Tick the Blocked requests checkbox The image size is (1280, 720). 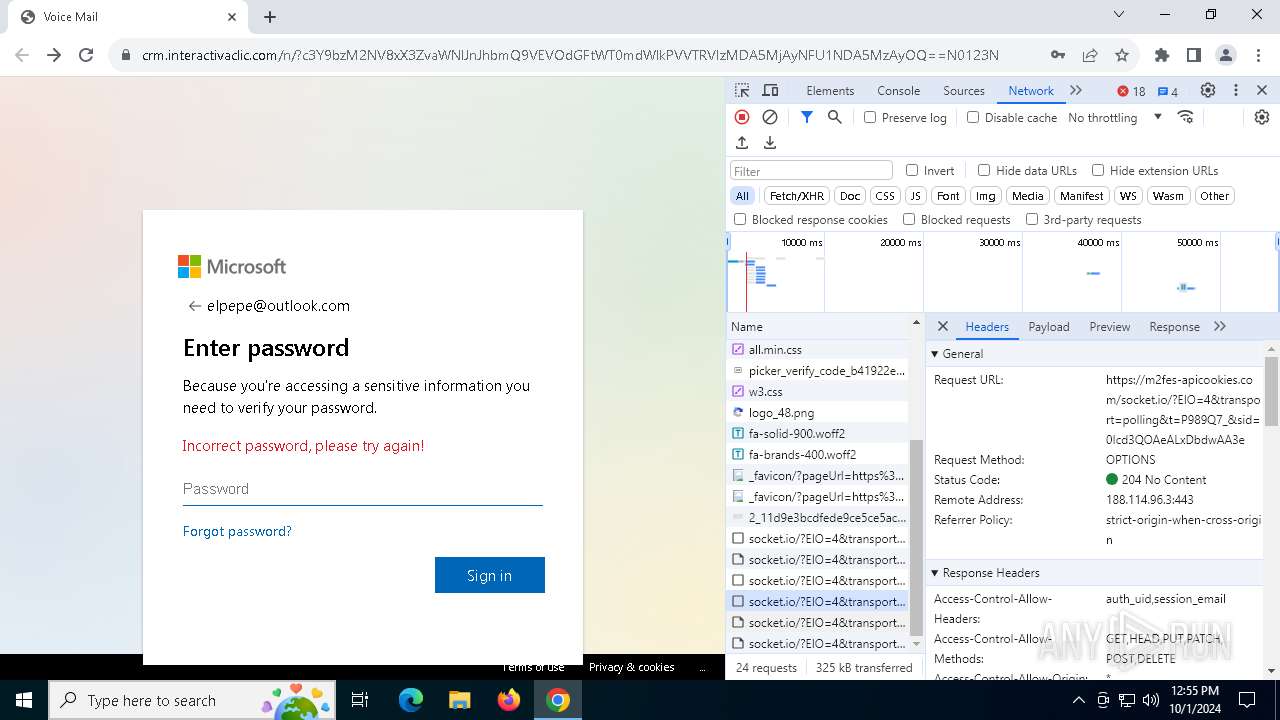909,219
